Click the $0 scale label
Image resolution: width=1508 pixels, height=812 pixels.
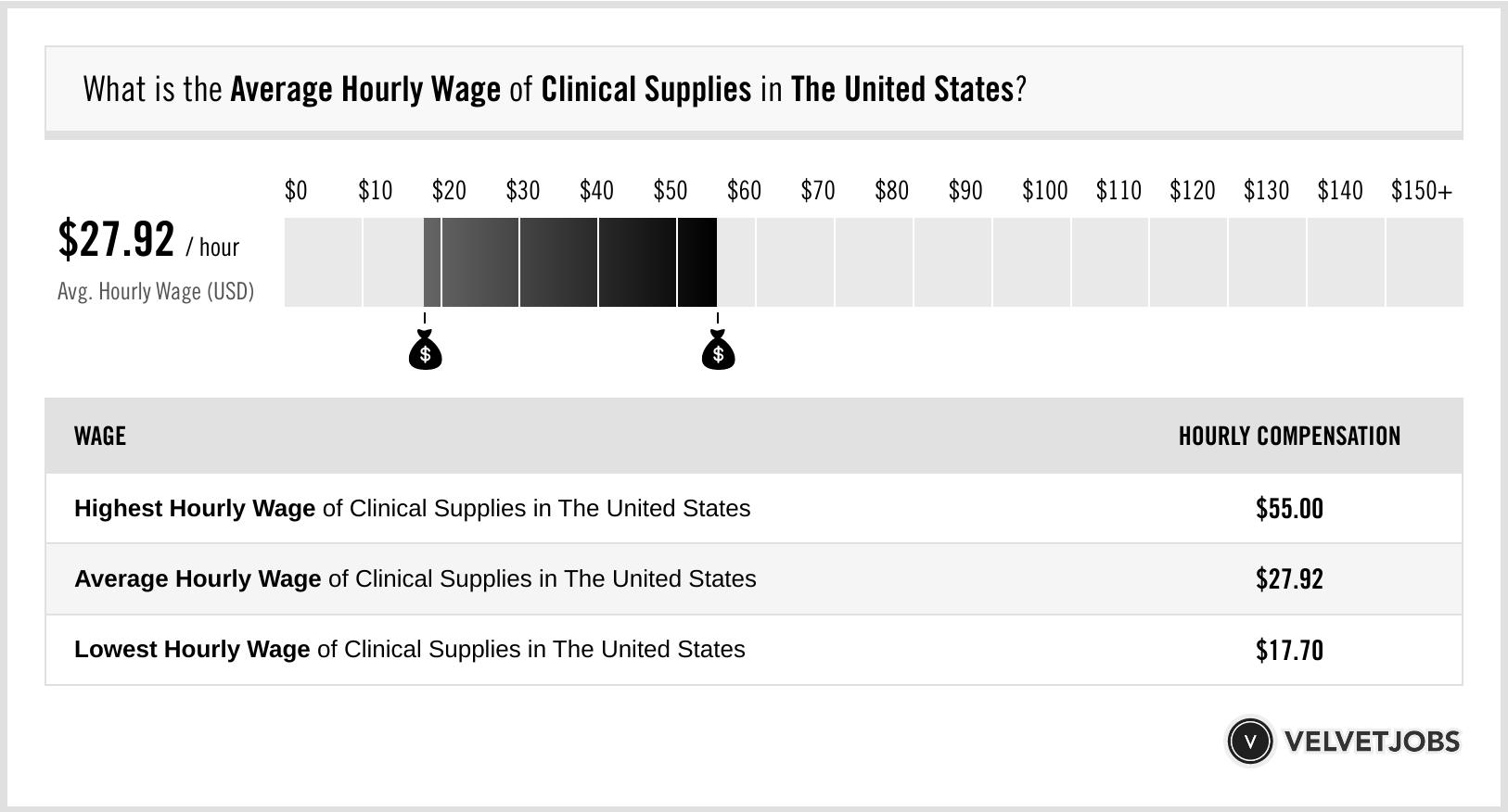click(296, 191)
